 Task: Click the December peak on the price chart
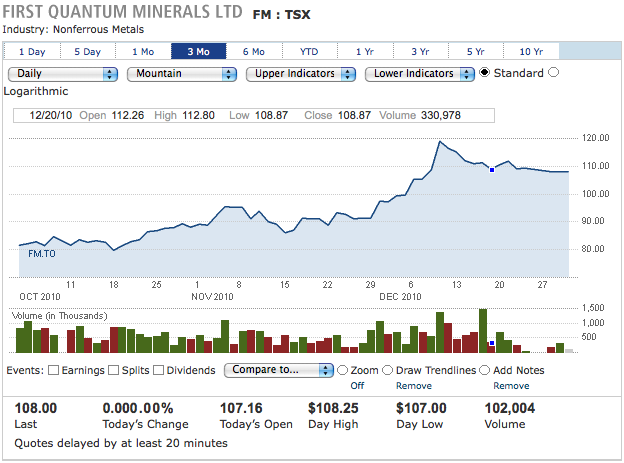coord(440,141)
